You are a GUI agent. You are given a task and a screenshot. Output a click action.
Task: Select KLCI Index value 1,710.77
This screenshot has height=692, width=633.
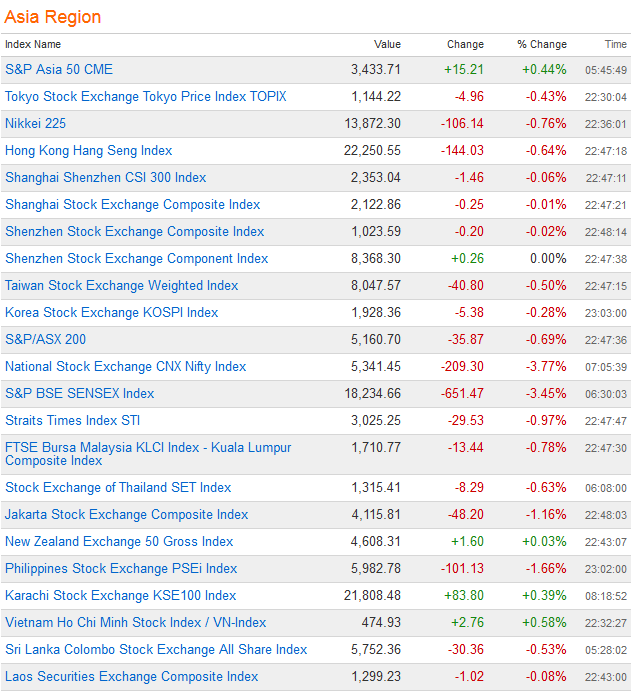click(376, 447)
